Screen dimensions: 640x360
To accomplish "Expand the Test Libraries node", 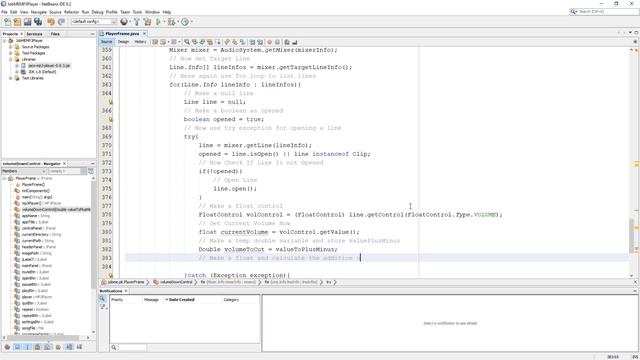I will pos(11,78).
